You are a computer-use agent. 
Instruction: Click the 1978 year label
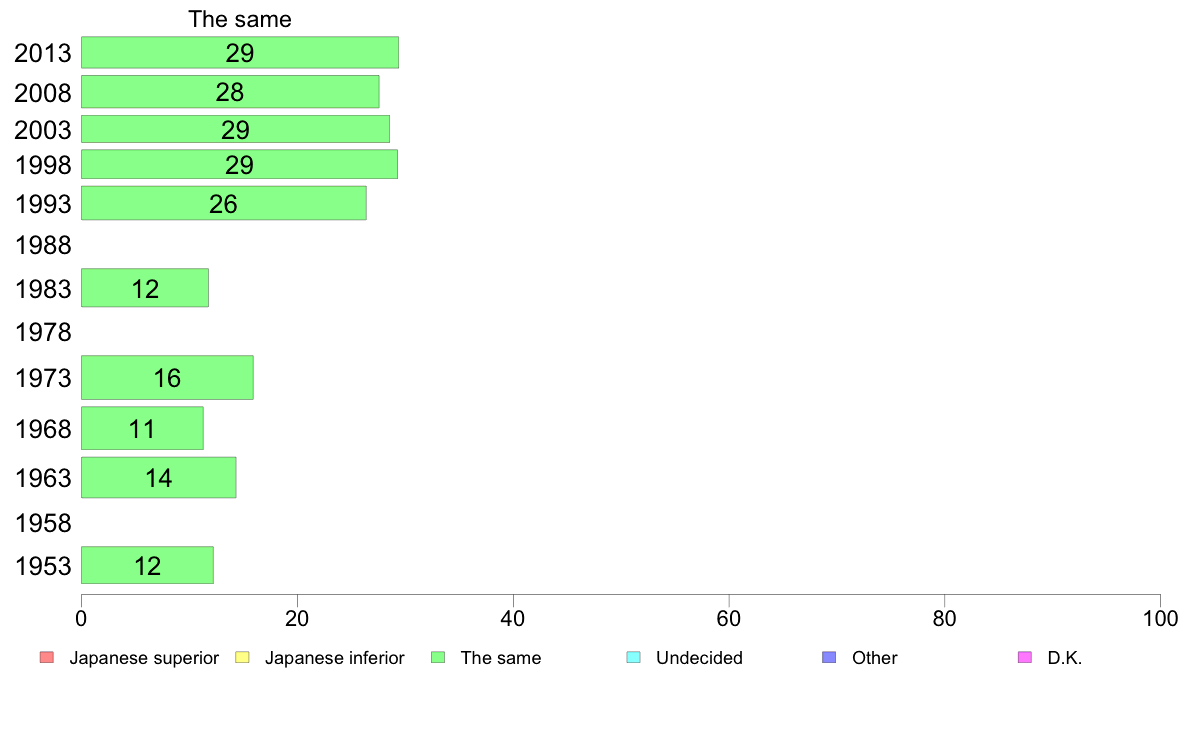(x=43, y=332)
